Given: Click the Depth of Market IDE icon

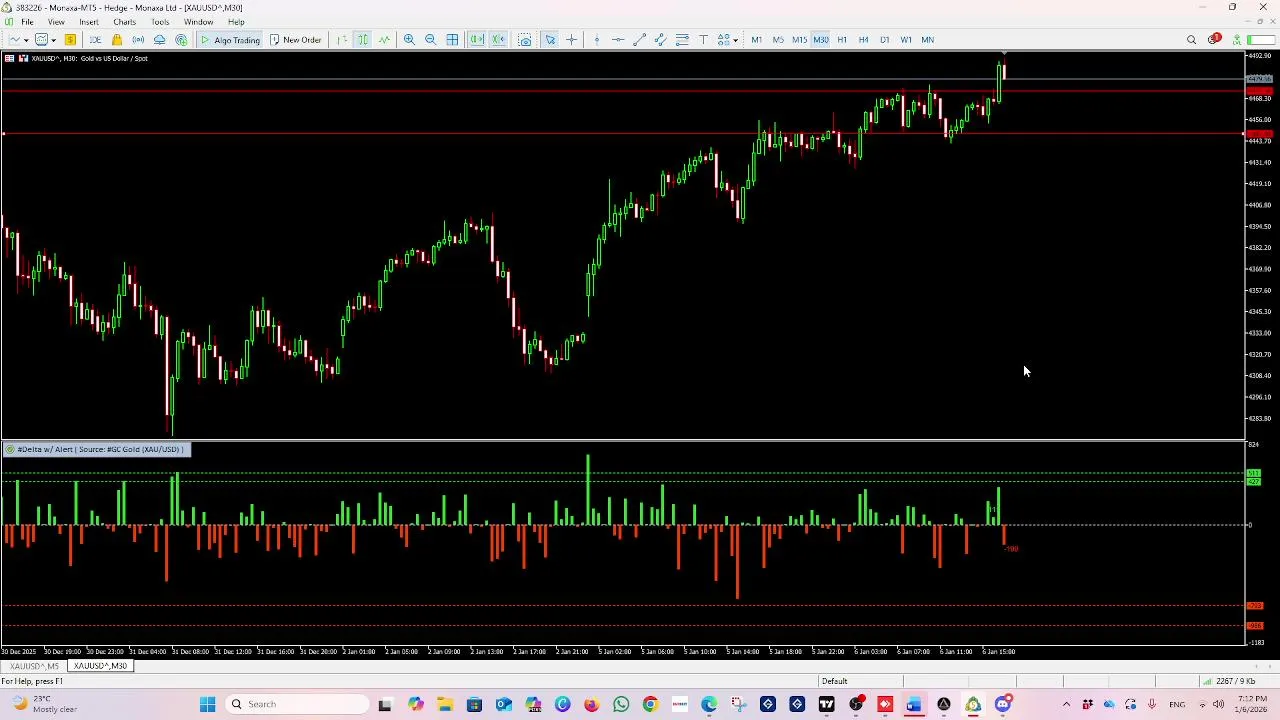Looking at the screenshot, I should pos(95,40).
